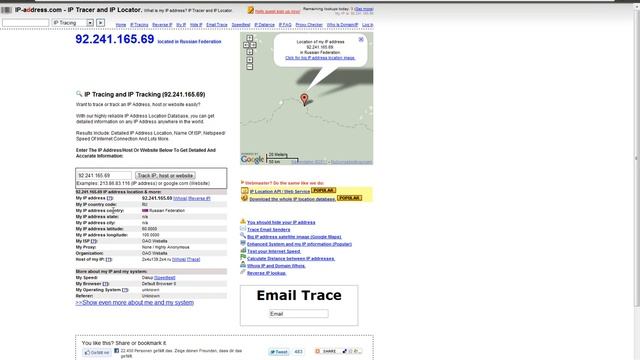The image size is (640, 360).
Task: Click the icon beside Download whole IP database
Action: [244, 198]
